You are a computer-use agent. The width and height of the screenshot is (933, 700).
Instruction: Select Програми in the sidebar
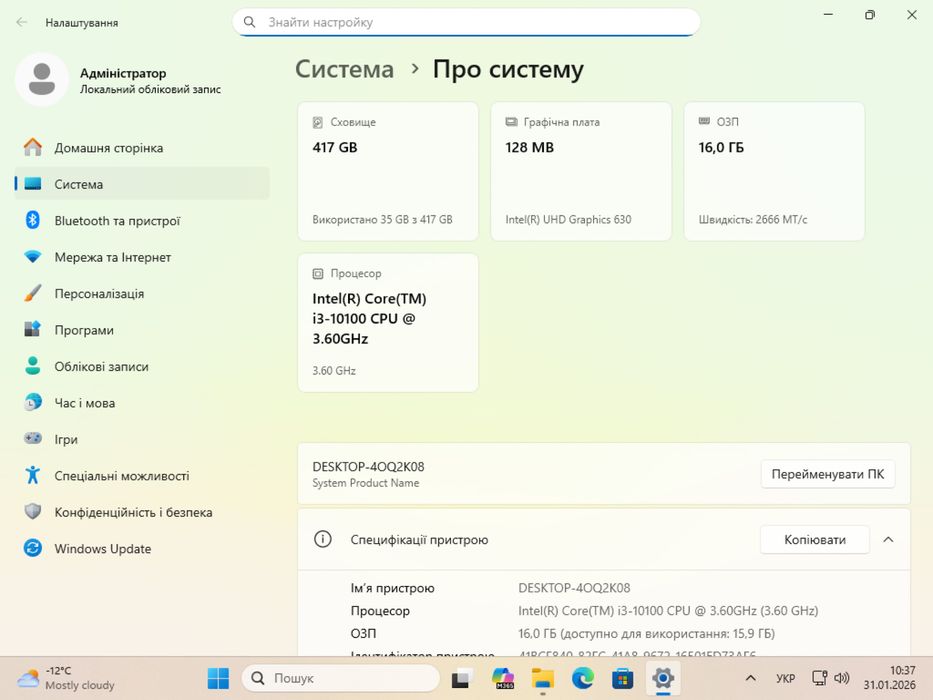pos(142,329)
